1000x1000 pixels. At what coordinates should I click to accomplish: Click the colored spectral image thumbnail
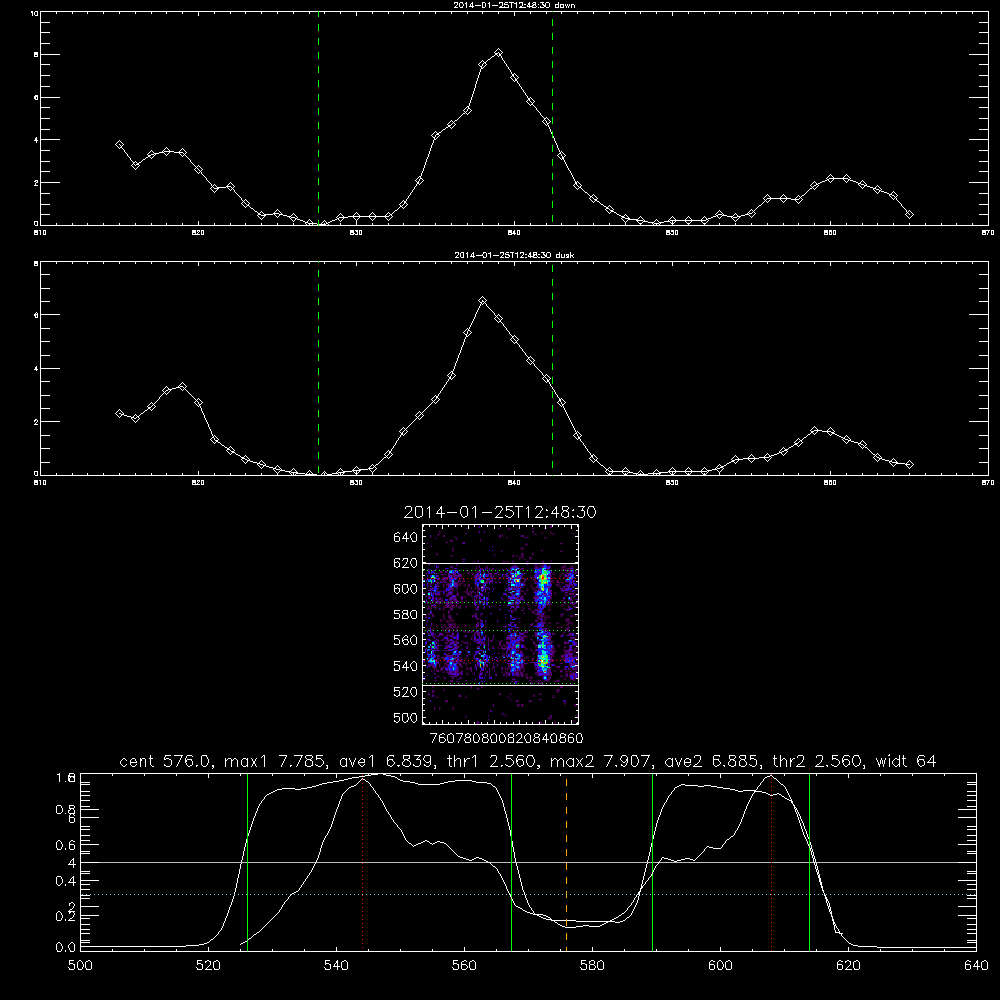(x=501, y=624)
